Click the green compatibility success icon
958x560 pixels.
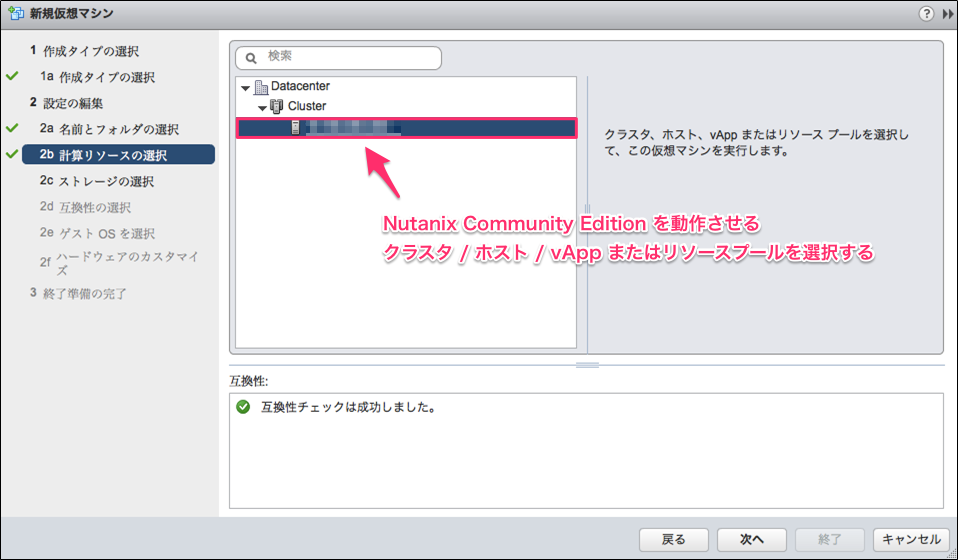tap(243, 407)
